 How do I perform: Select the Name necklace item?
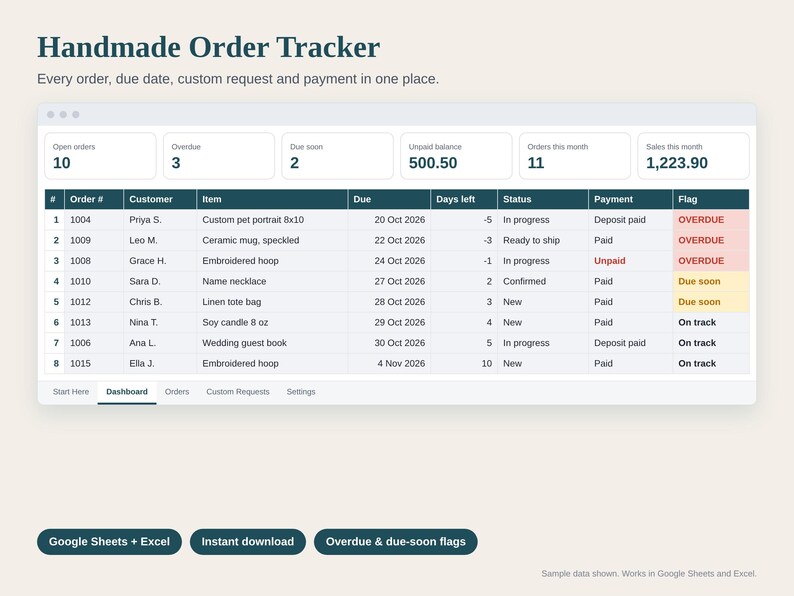tap(272, 282)
